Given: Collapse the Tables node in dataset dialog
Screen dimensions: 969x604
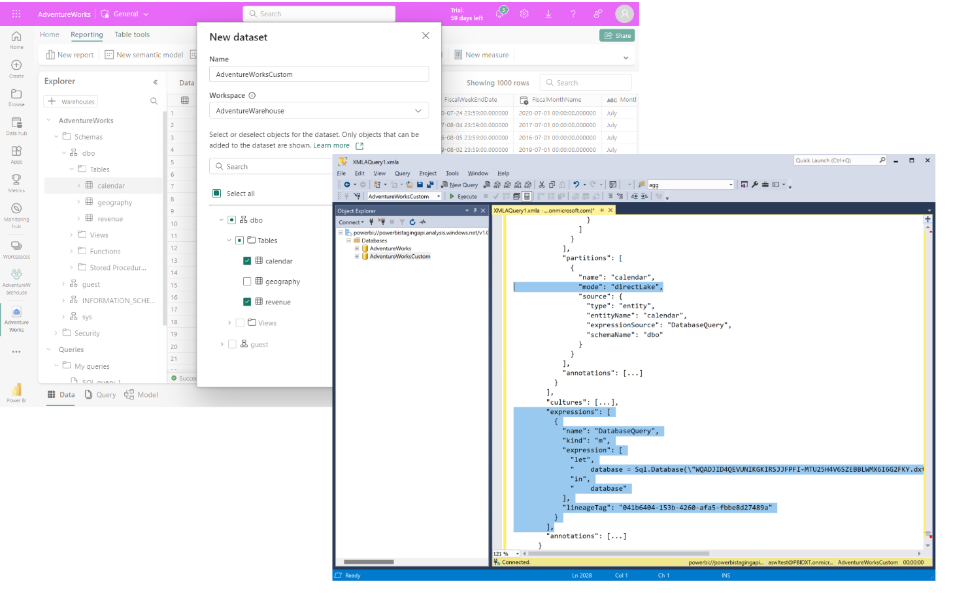Looking at the screenshot, I should (229, 240).
